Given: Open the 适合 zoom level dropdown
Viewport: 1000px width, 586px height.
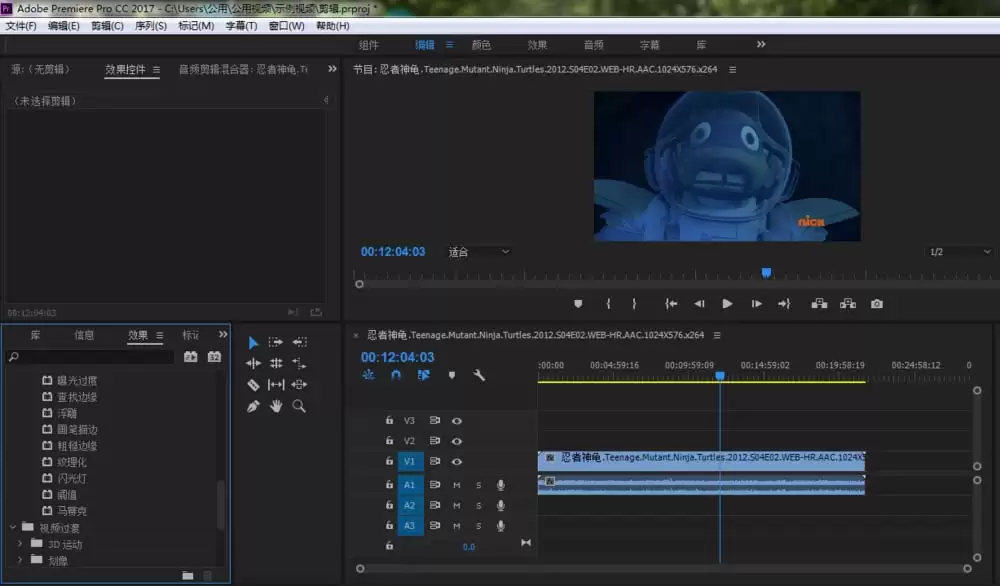Looking at the screenshot, I should click(479, 251).
